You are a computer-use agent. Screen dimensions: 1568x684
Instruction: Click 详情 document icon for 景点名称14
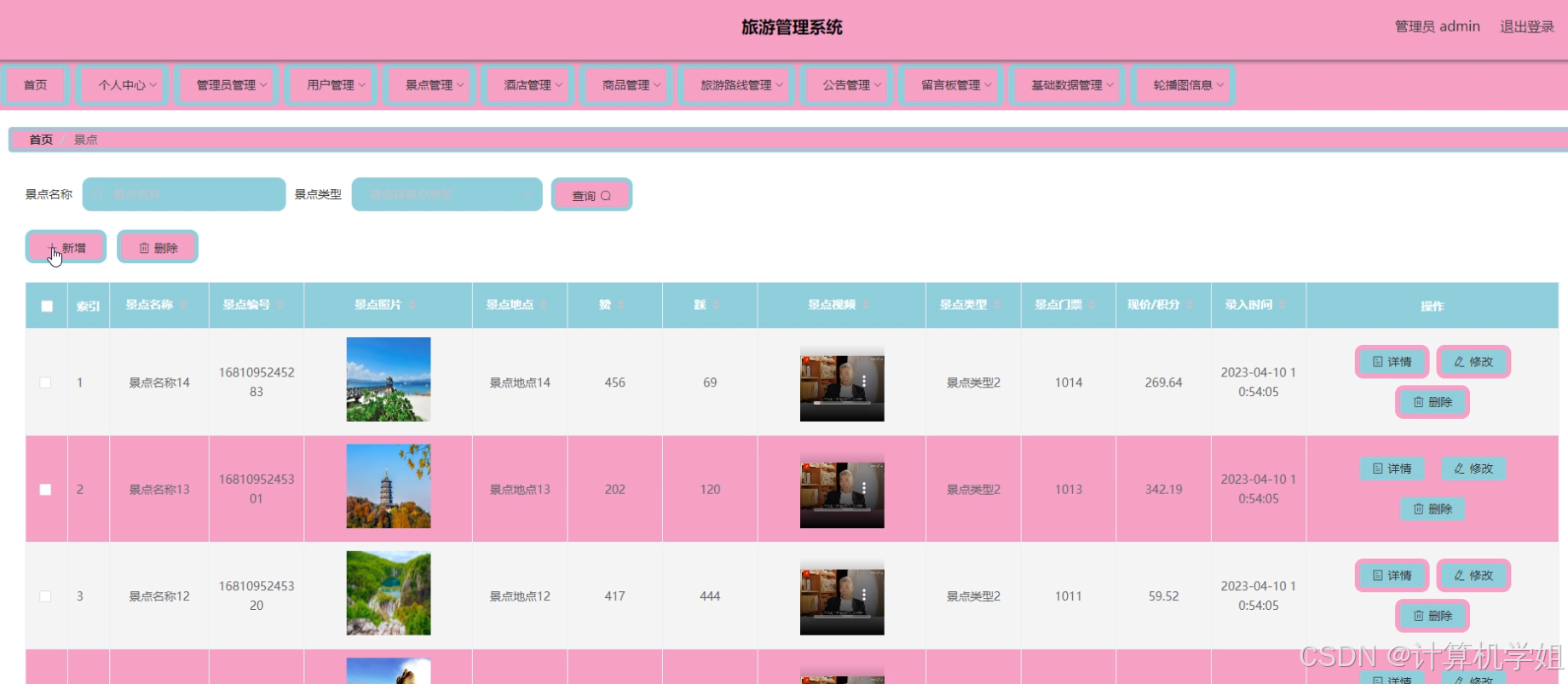tap(1377, 362)
